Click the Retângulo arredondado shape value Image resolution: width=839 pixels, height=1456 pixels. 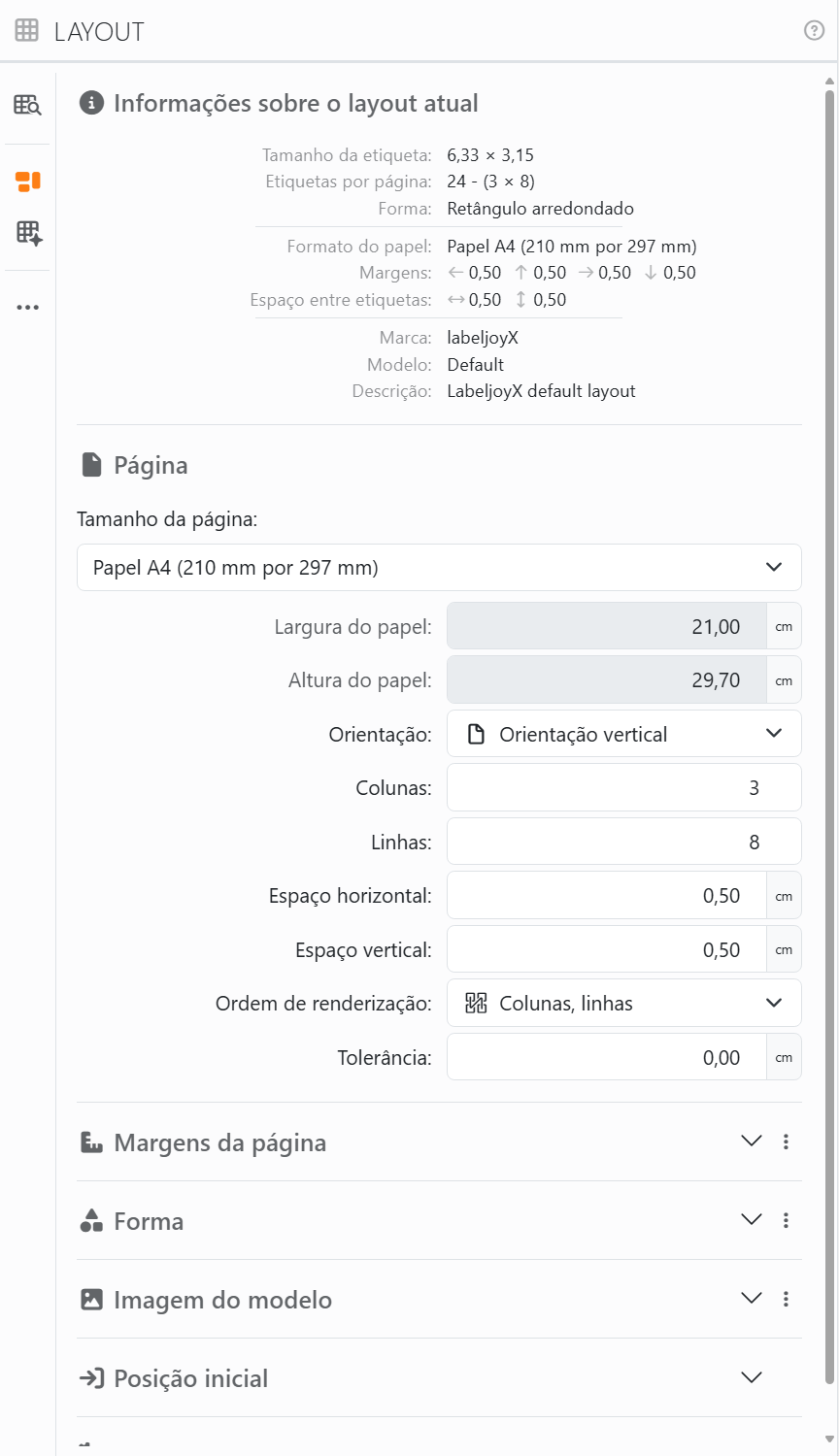541,209
